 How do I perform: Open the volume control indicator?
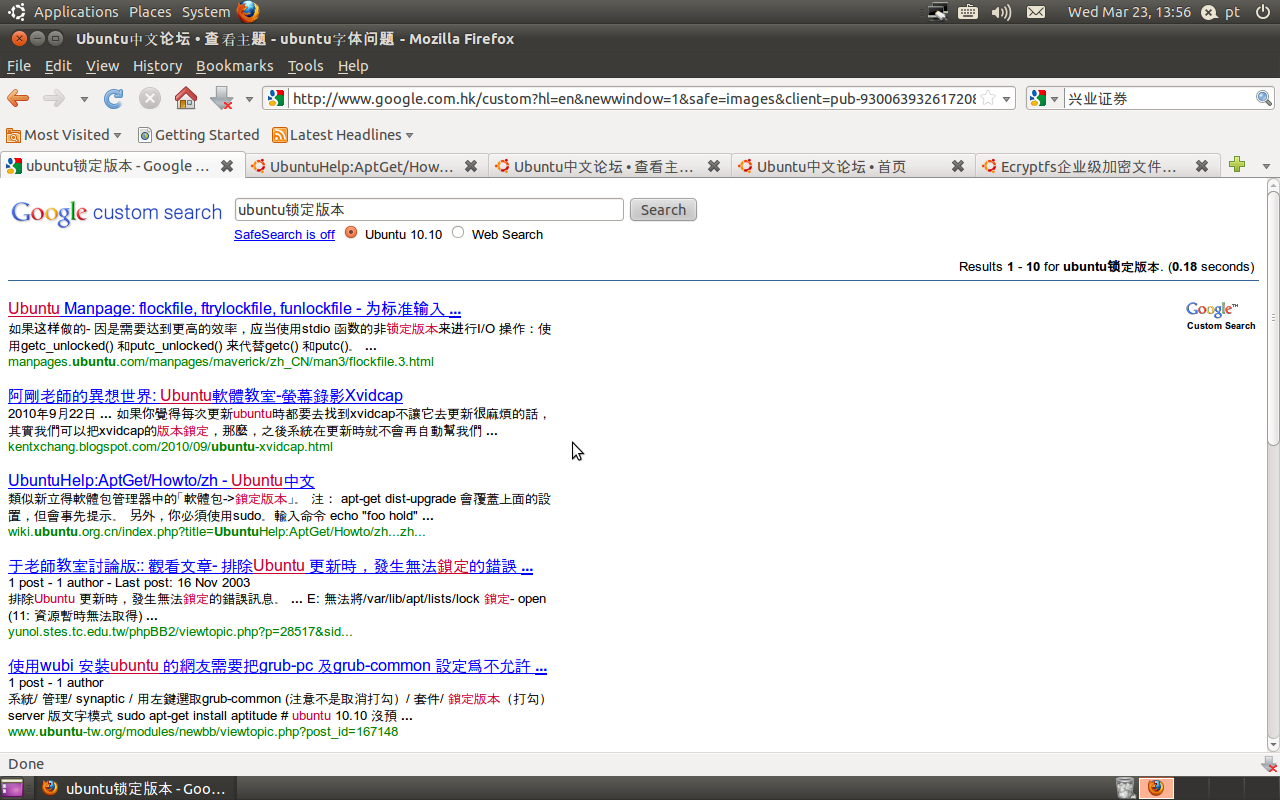tap(1001, 12)
